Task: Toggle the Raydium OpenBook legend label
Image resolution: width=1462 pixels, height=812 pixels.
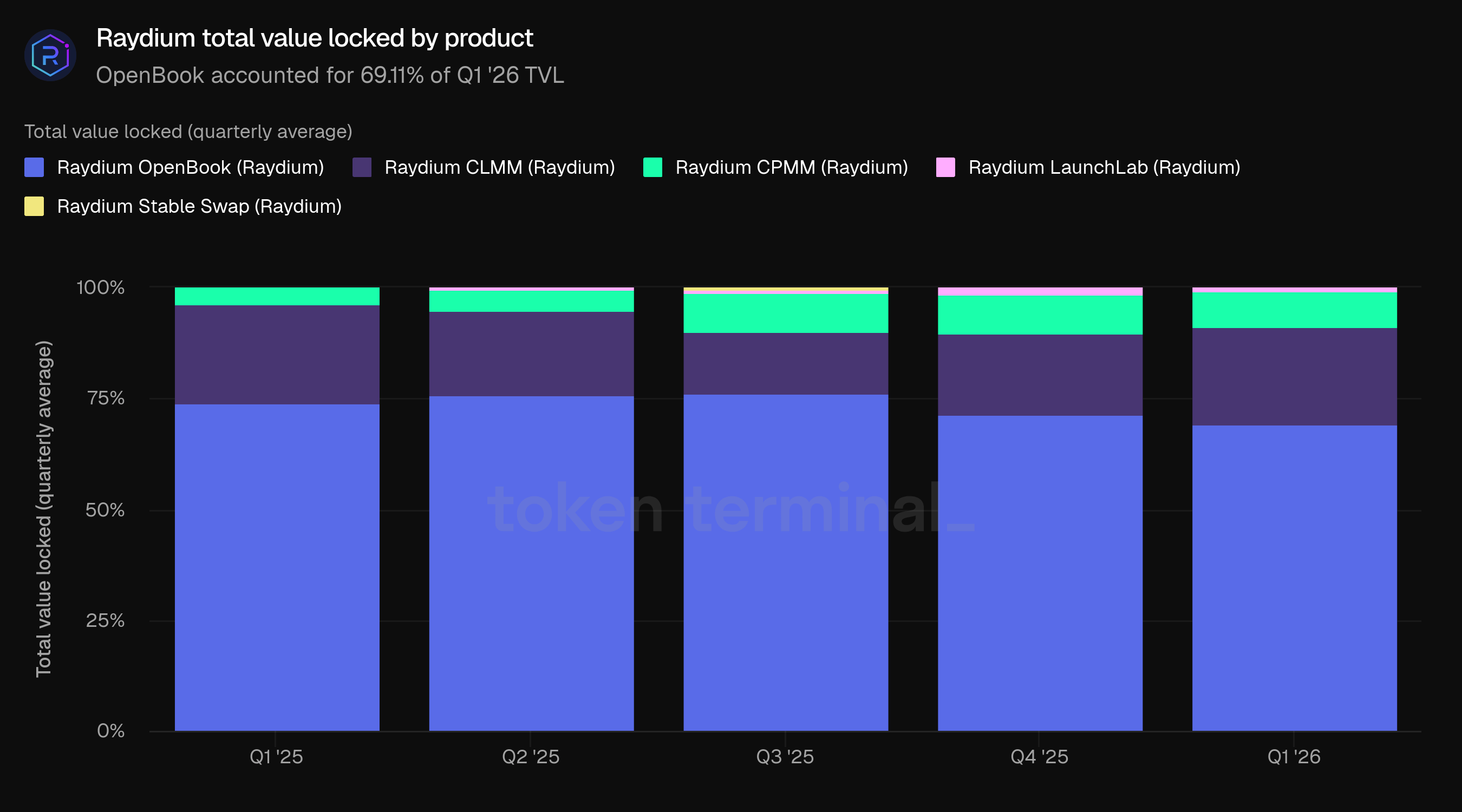Action: (190, 167)
